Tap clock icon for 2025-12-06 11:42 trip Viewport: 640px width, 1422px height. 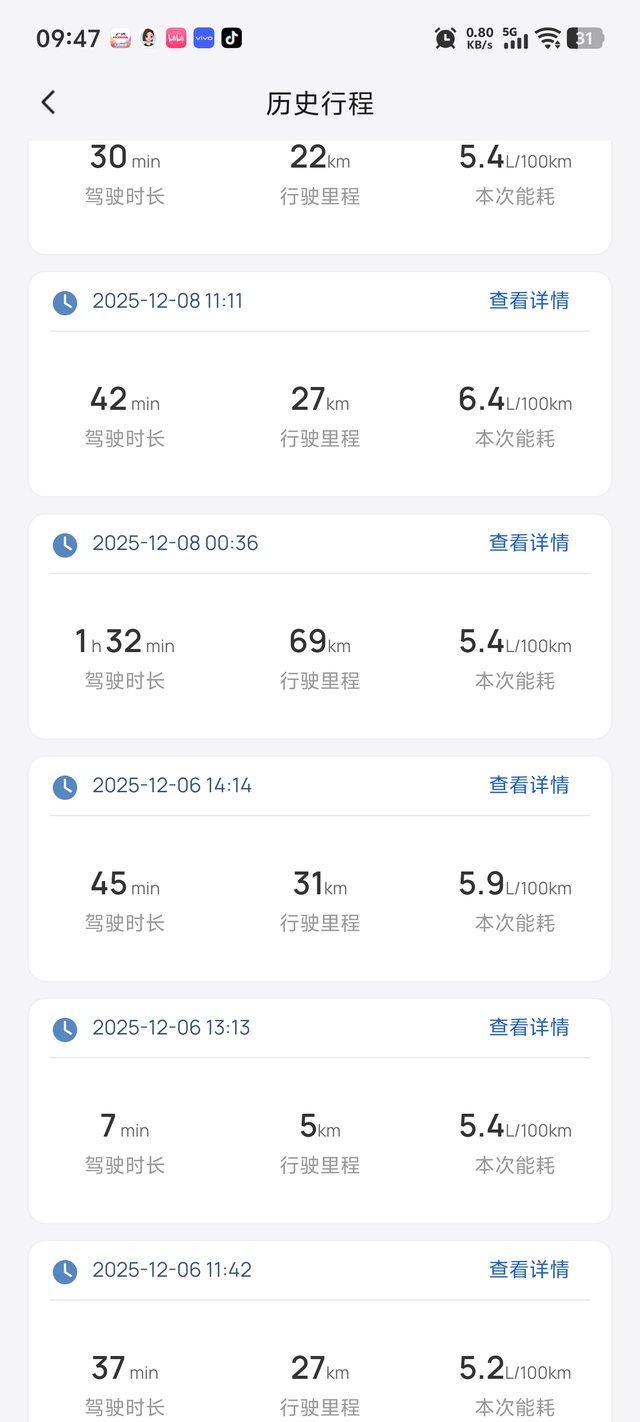65,1270
